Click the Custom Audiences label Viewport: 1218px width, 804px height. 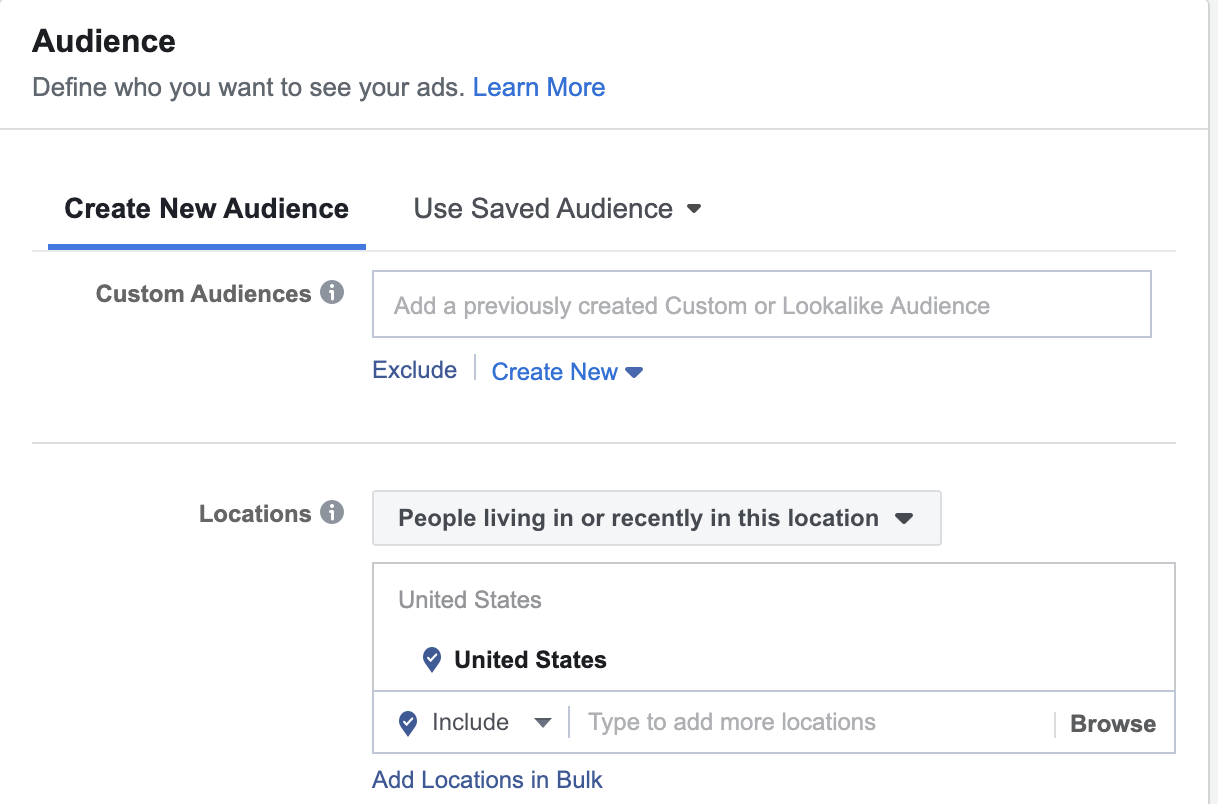204,294
